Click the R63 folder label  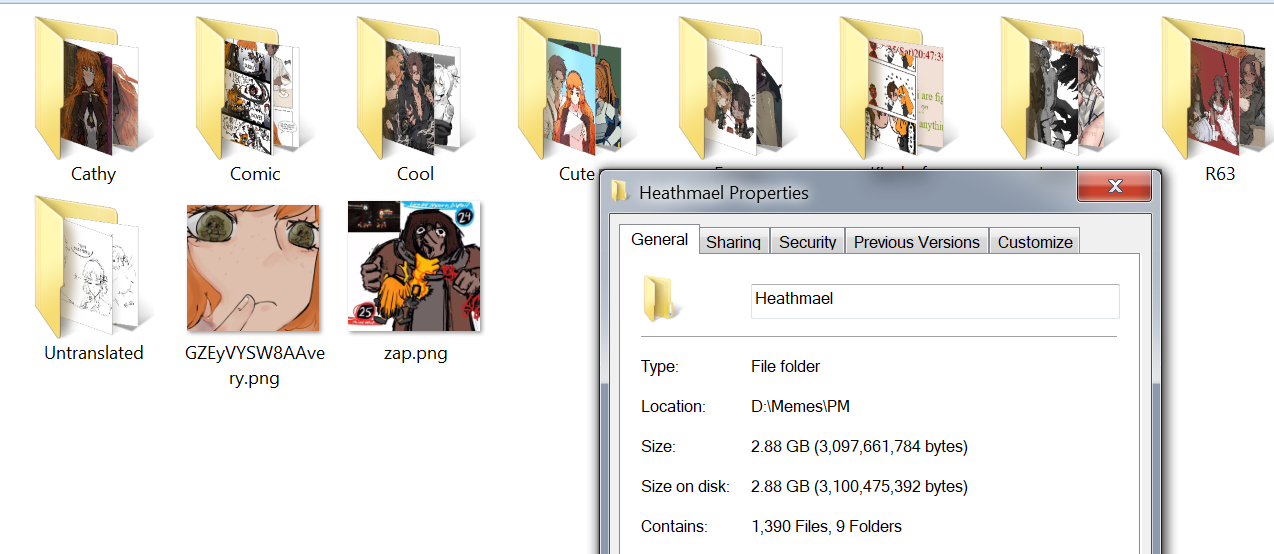tap(1220, 174)
